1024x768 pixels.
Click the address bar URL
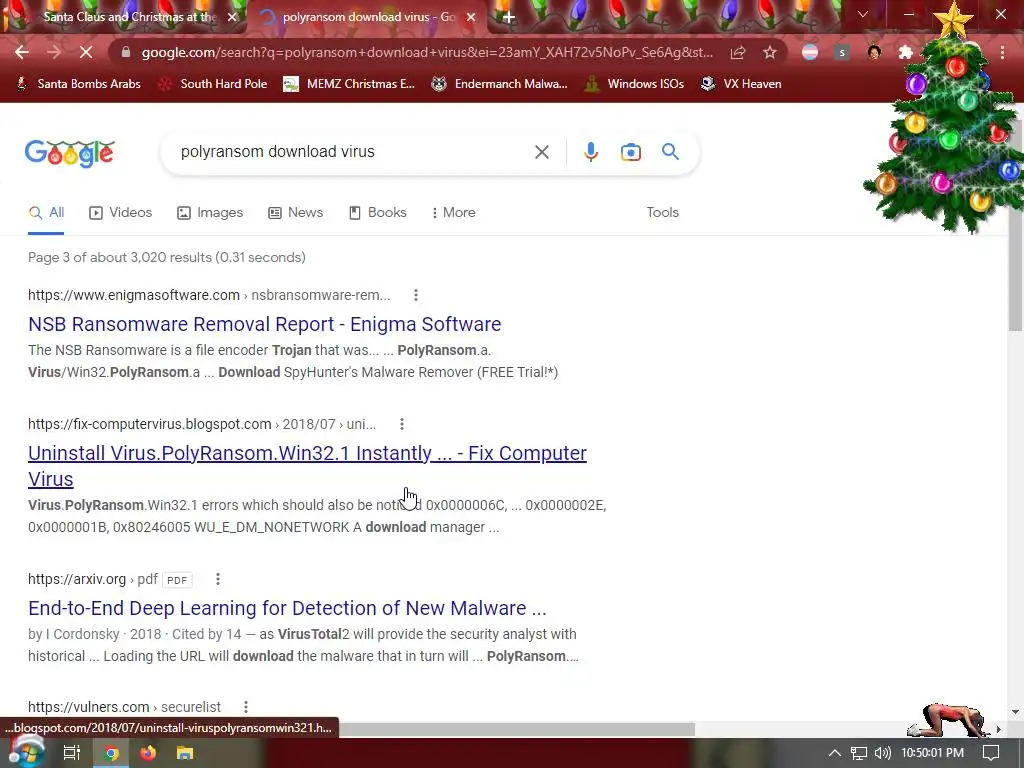click(x=426, y=52)
